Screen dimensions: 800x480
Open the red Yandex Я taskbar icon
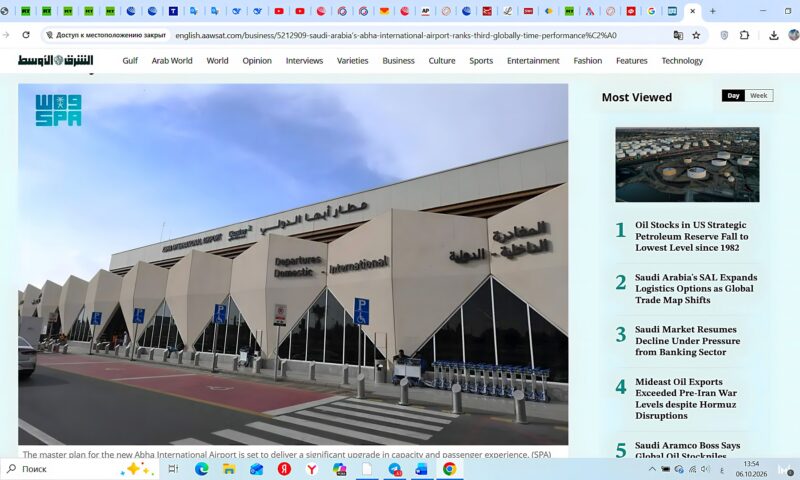[284, 469]
